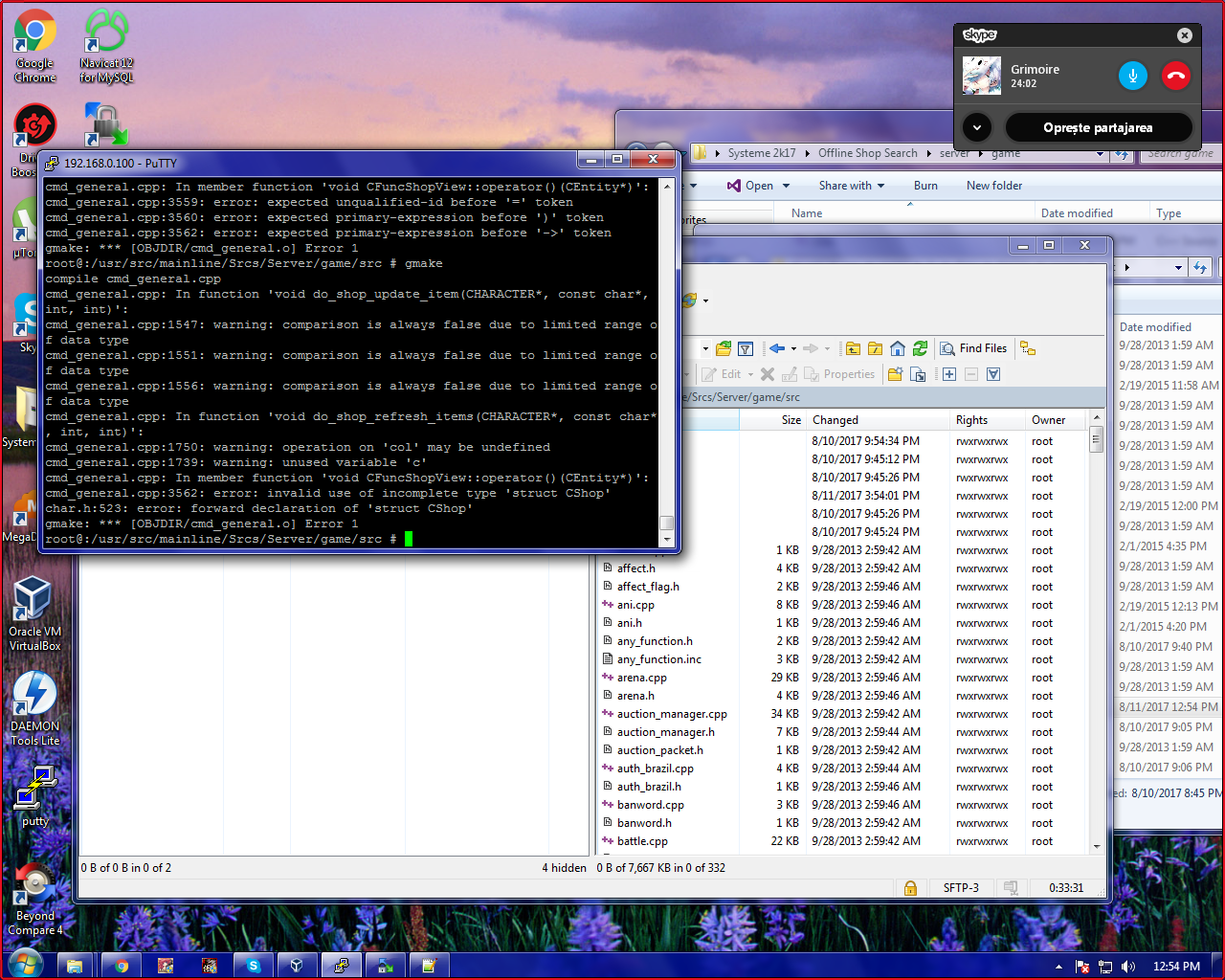Open Skype from the taskbar

[x=253, y=966]
